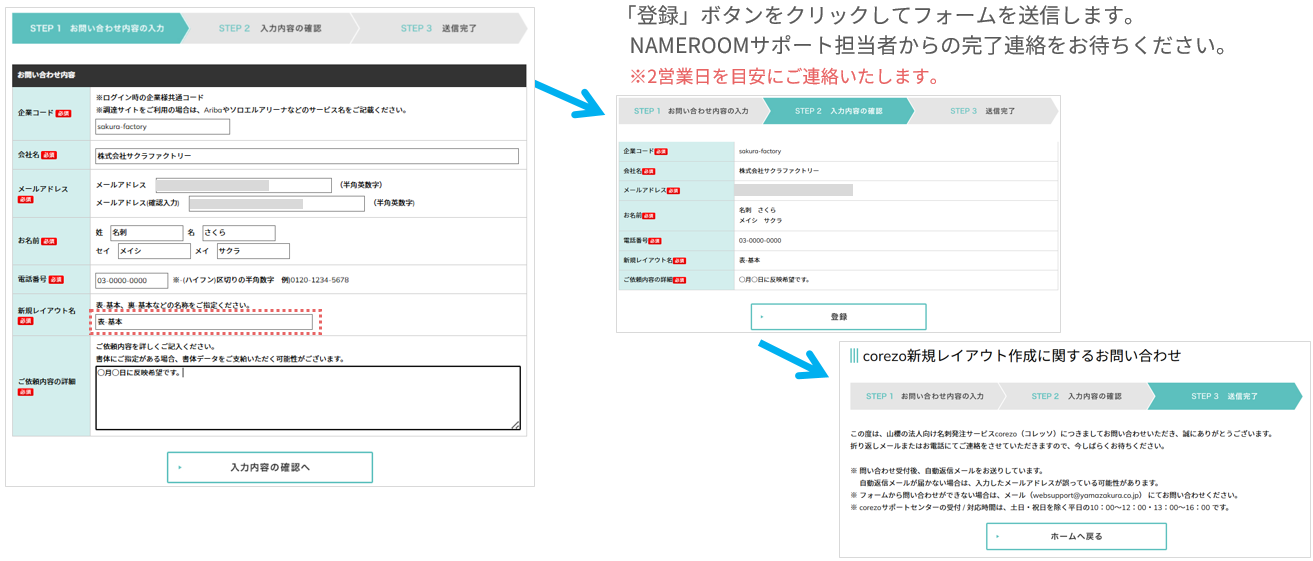Select STEP 3 送信完了 on the confirmation screen
This screenshot has height=561, width=1313.
[x=982, y=111]
